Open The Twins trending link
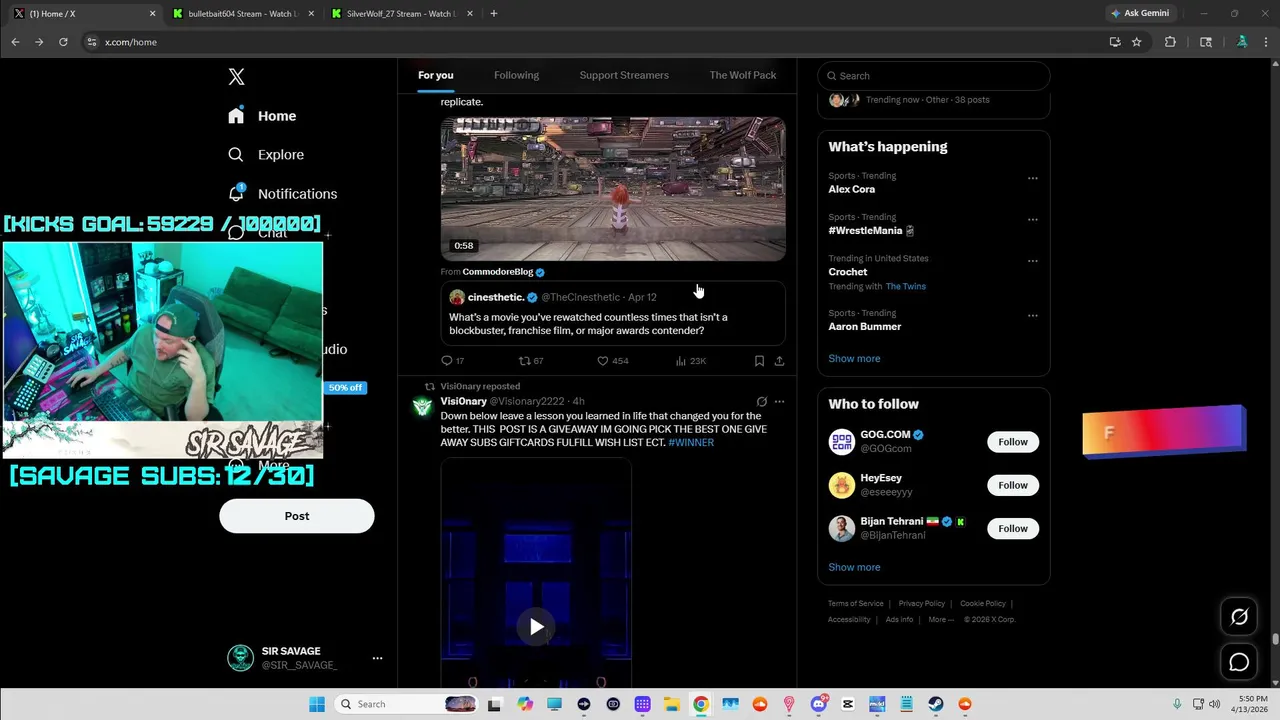Viewport: 1280px width, 720px height. coord(906,286)
